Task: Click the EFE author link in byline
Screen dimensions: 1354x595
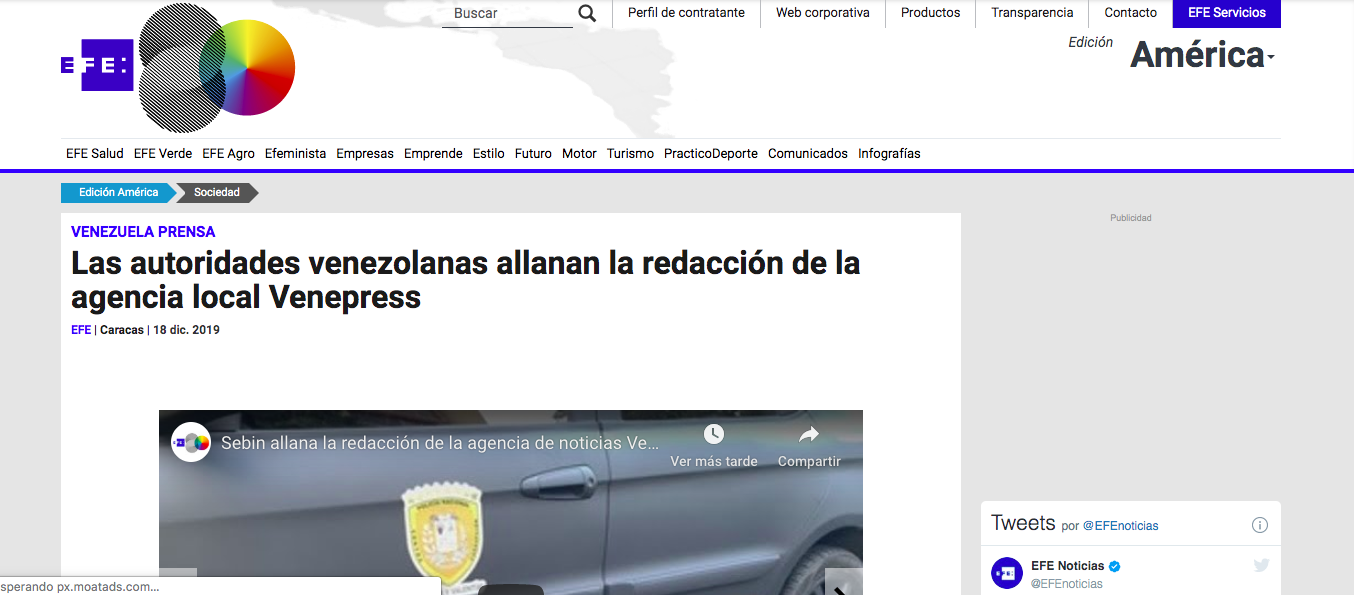Action: [x=81, y=330]
